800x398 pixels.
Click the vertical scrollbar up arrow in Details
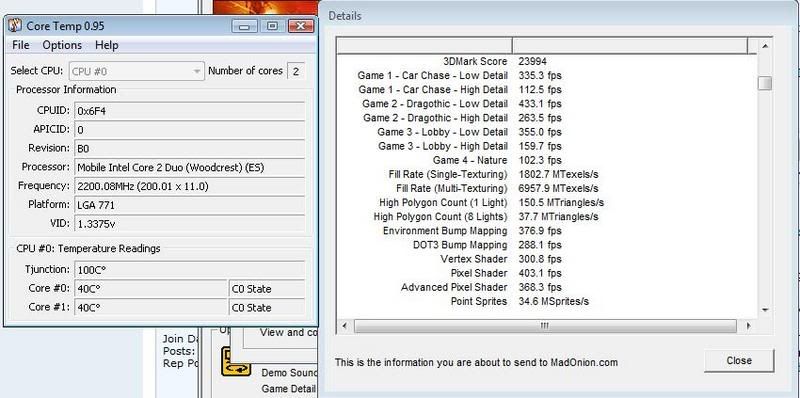pyautogui.click(x=765, y=46)
